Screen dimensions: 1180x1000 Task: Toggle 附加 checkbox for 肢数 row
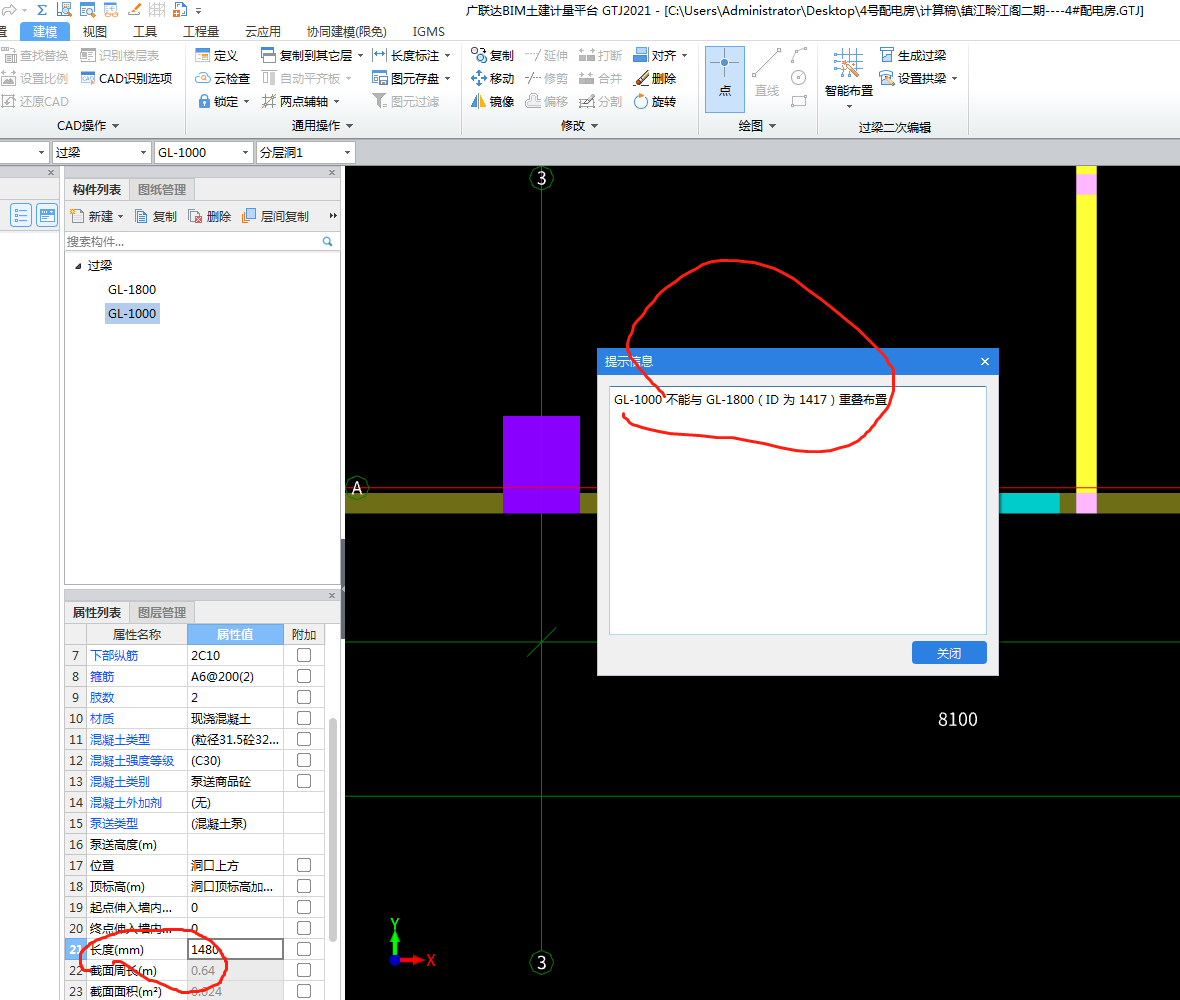click(x=304, y=698)
